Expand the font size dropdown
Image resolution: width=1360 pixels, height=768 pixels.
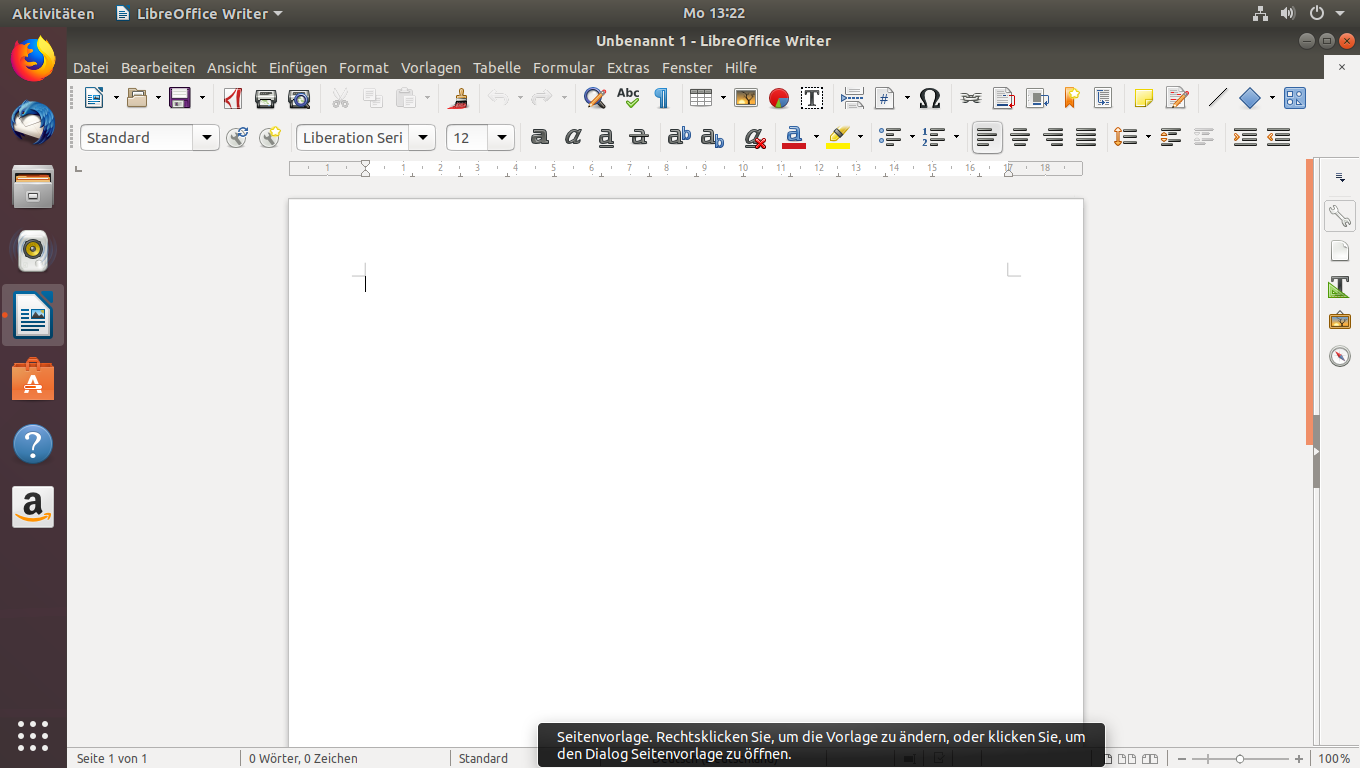(x=502, y=137)
